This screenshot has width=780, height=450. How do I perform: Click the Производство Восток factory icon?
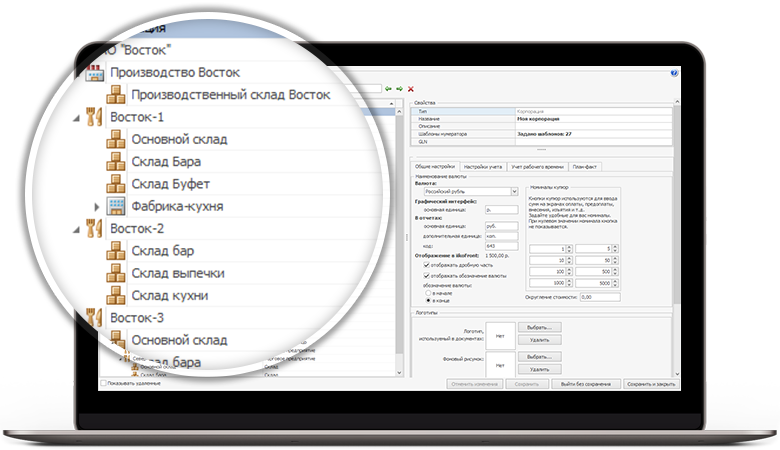click(x=94, y=73)
